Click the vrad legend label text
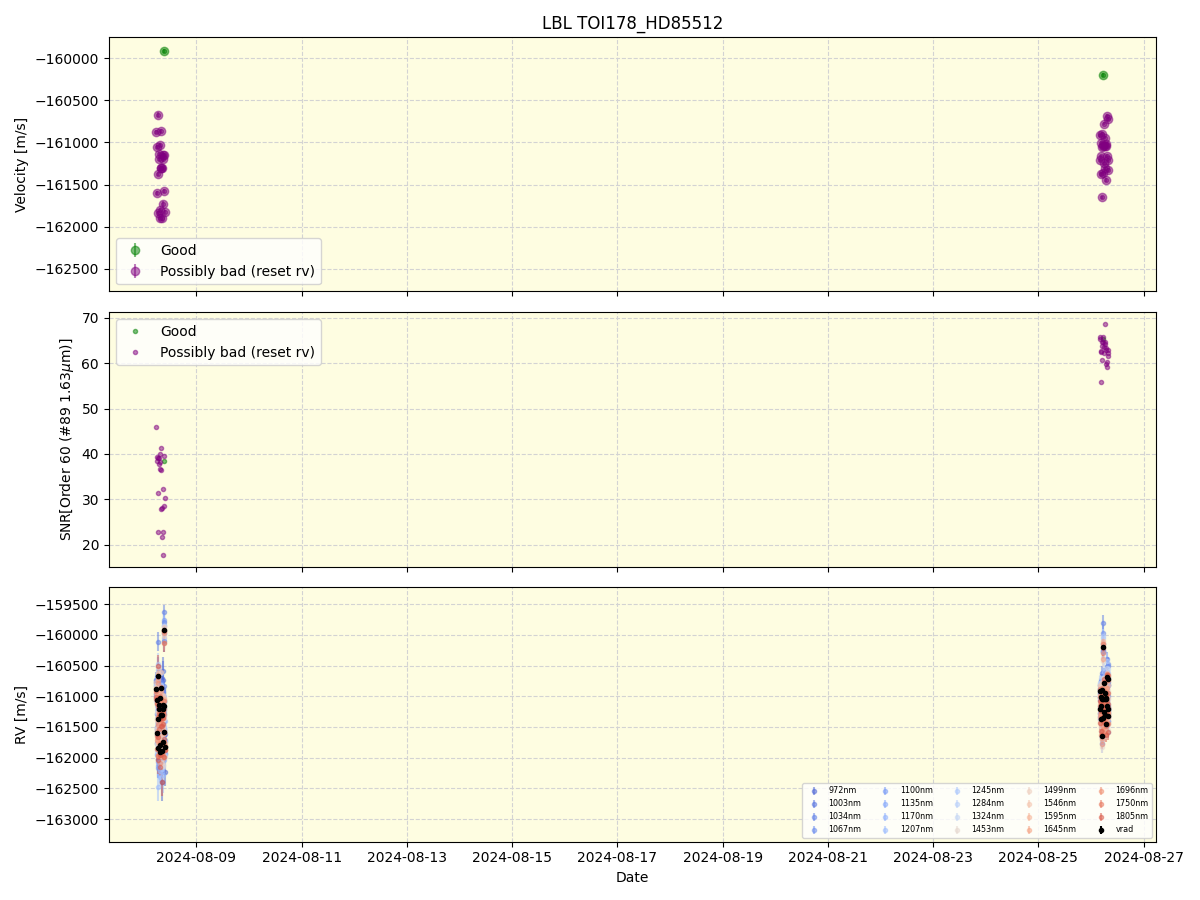1200x900 pixels. 1124,830
